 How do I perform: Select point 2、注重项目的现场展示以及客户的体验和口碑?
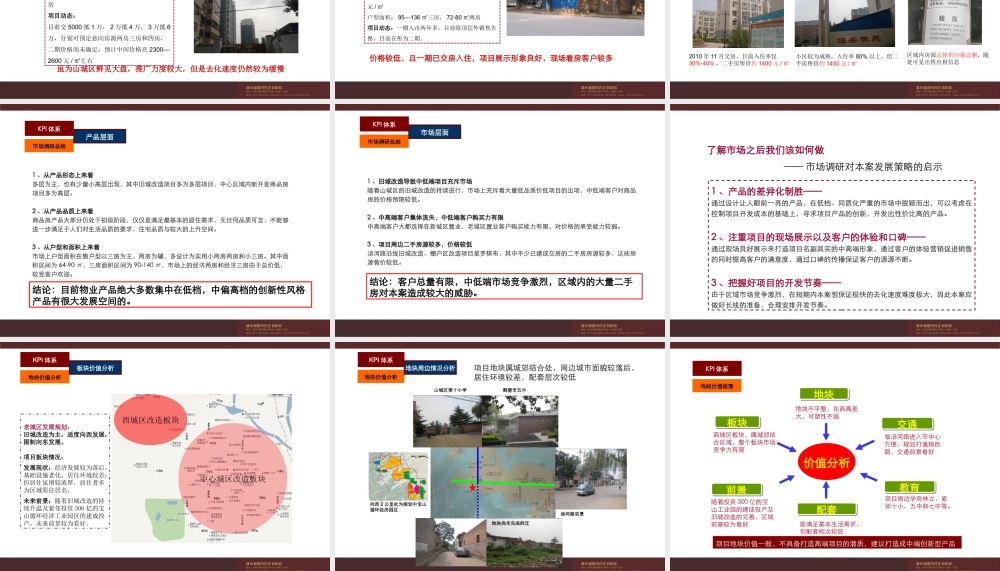(818, 237)
